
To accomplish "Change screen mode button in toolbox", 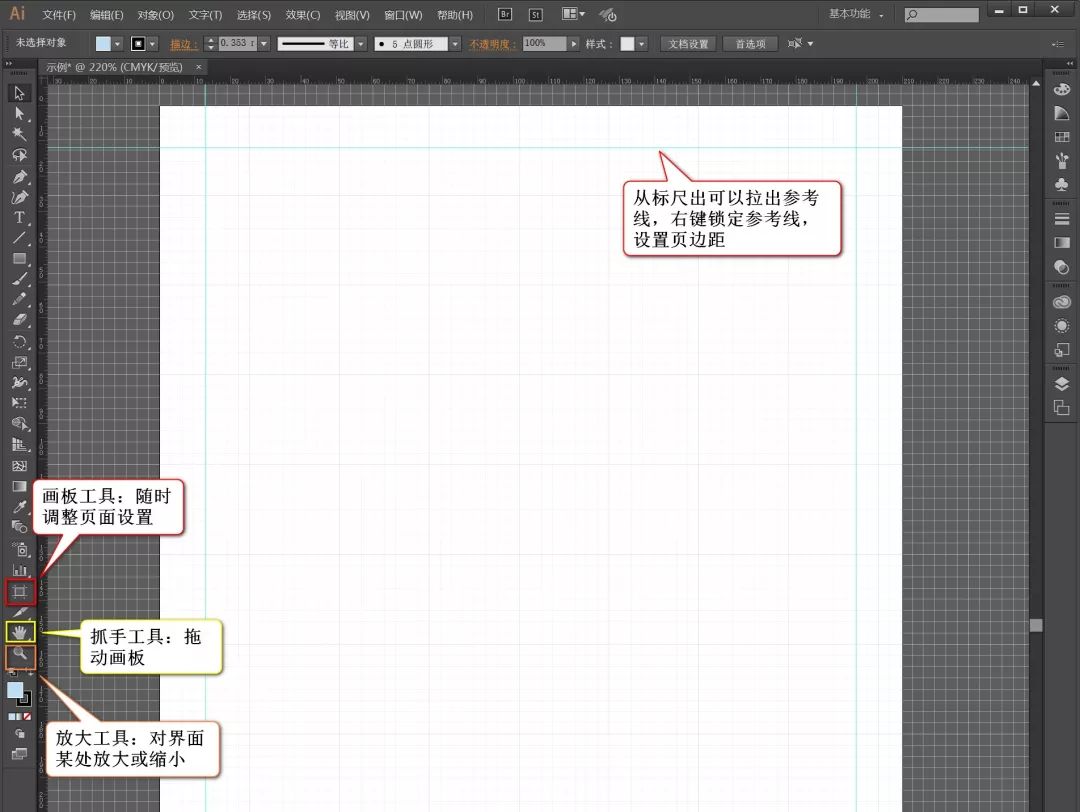I will [x=19, y=754].
